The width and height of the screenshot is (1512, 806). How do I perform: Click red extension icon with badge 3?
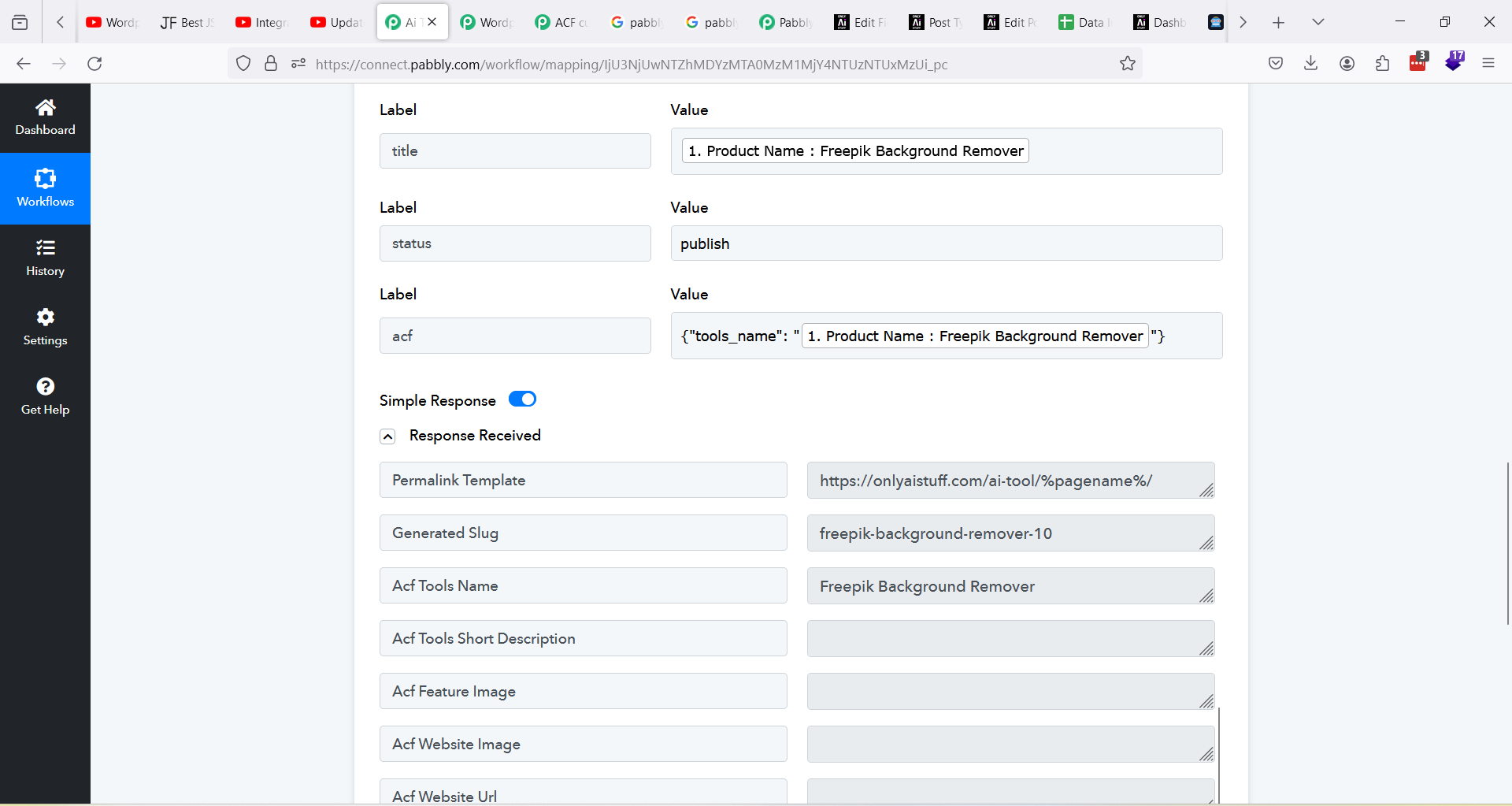coord(1418,62)
